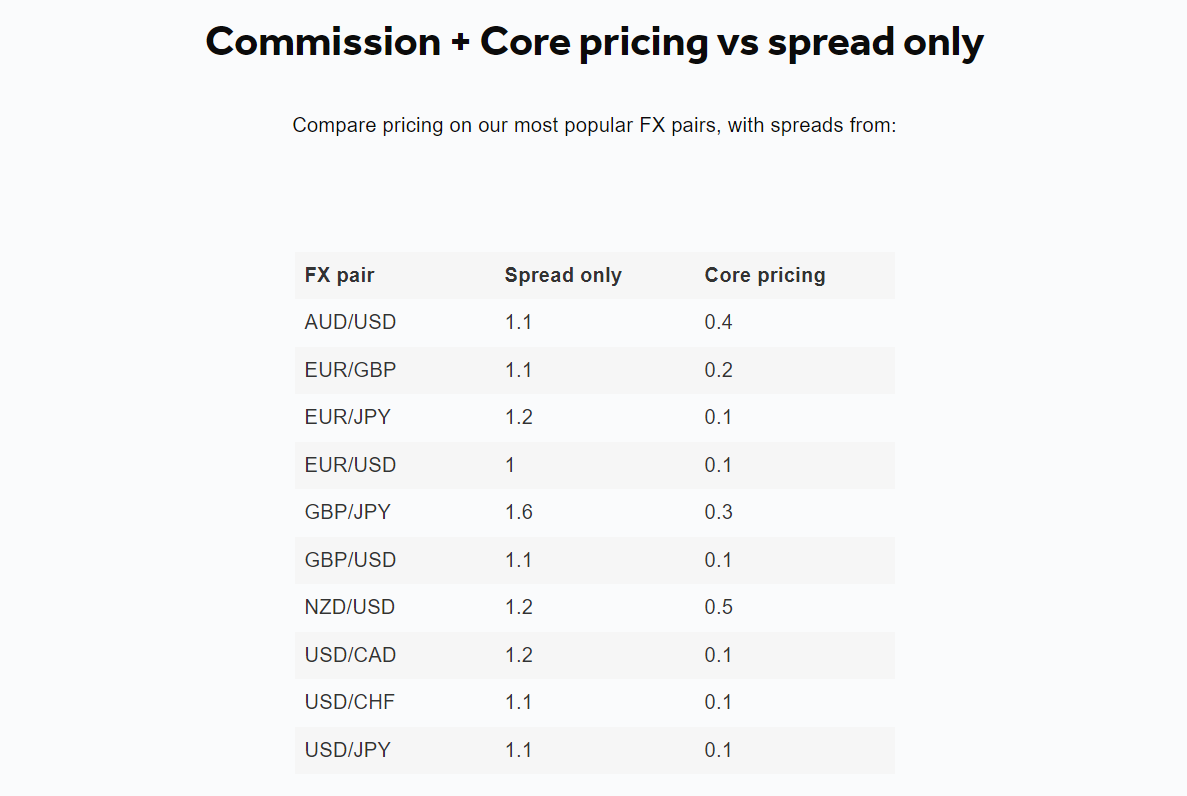Click the 0.5 core pricing for NZD/USD
Viewport: 1187px width, 796px height.
[719, 607]
